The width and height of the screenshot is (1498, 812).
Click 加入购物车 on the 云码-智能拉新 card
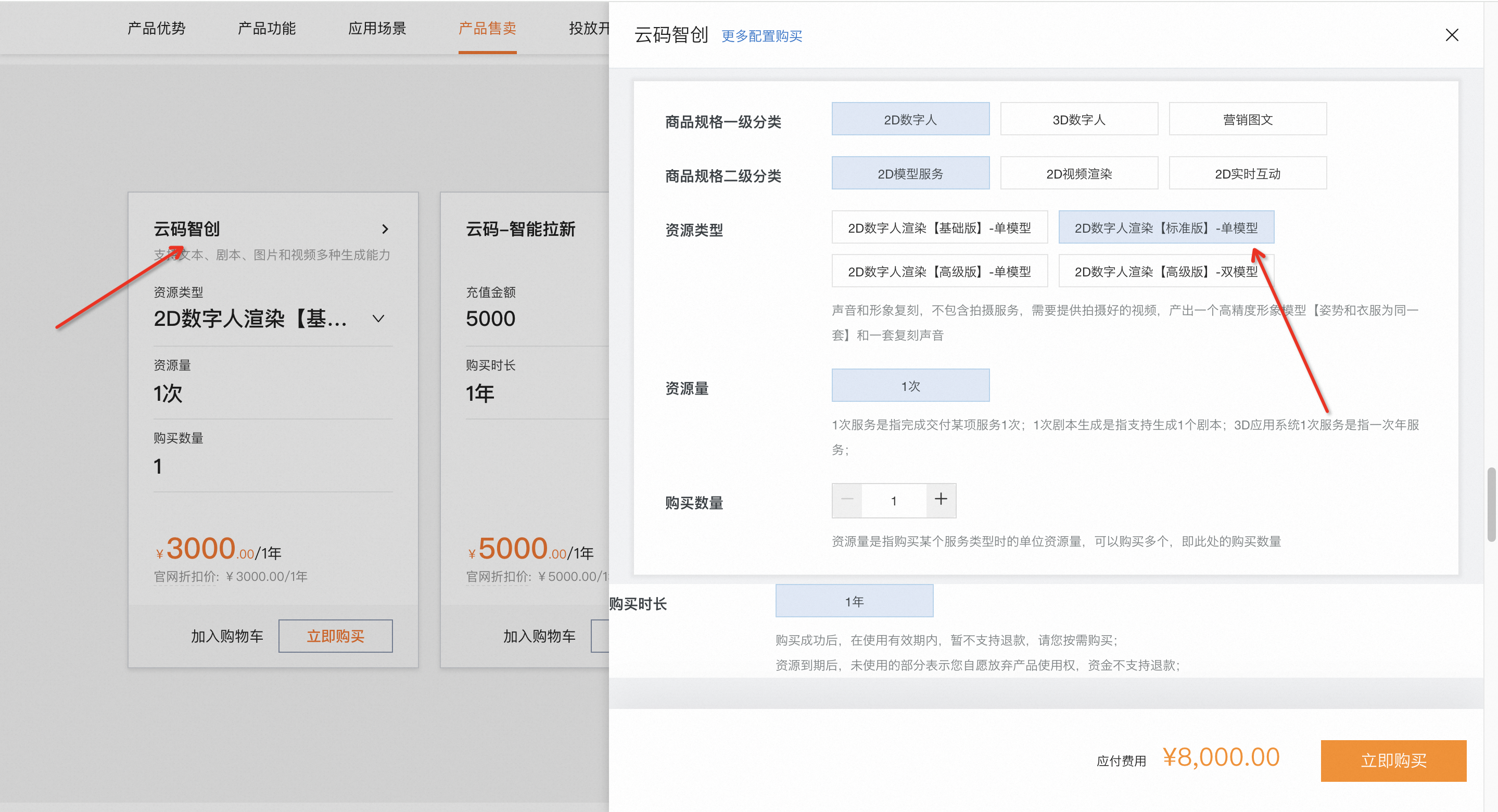(x=539, y=637)
